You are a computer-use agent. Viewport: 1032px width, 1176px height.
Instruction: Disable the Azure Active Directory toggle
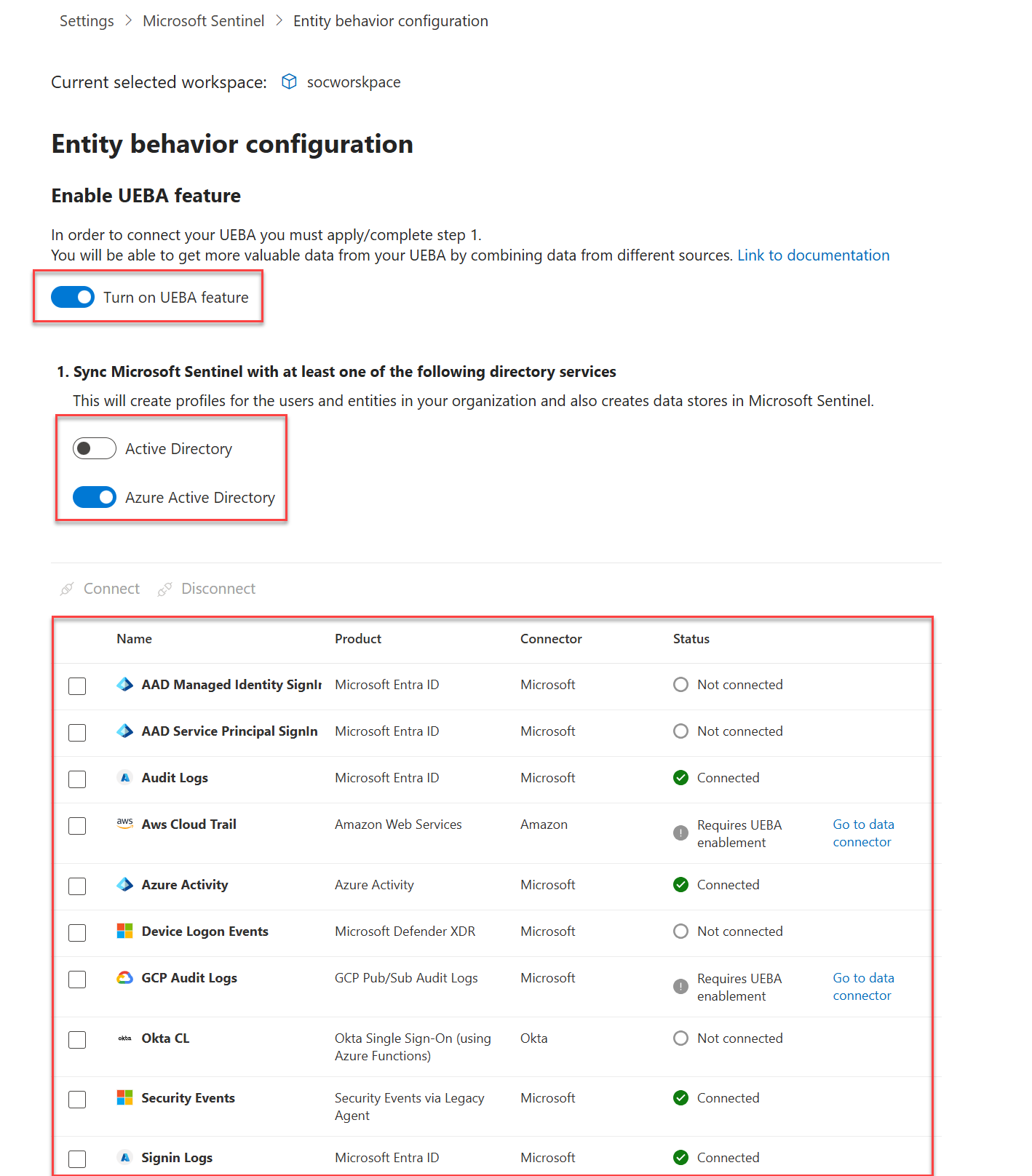tap(95, 497)
